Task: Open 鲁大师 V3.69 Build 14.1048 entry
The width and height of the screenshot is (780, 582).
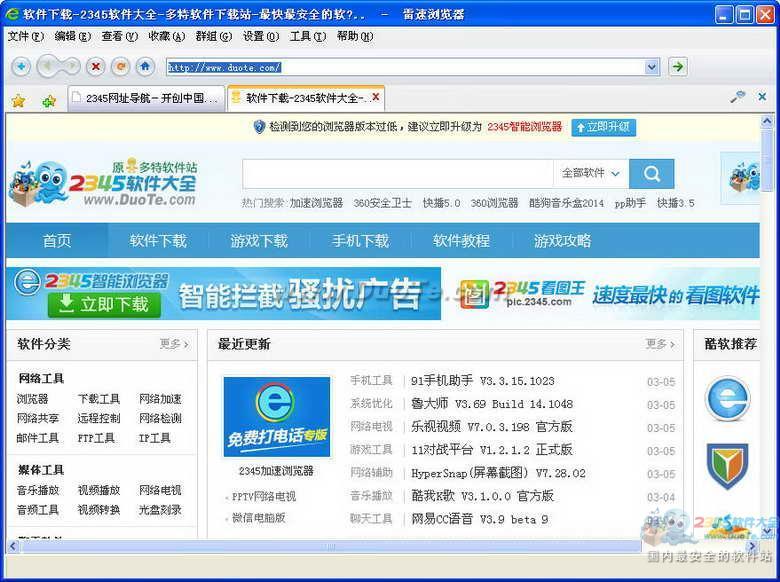Action: 492,404
